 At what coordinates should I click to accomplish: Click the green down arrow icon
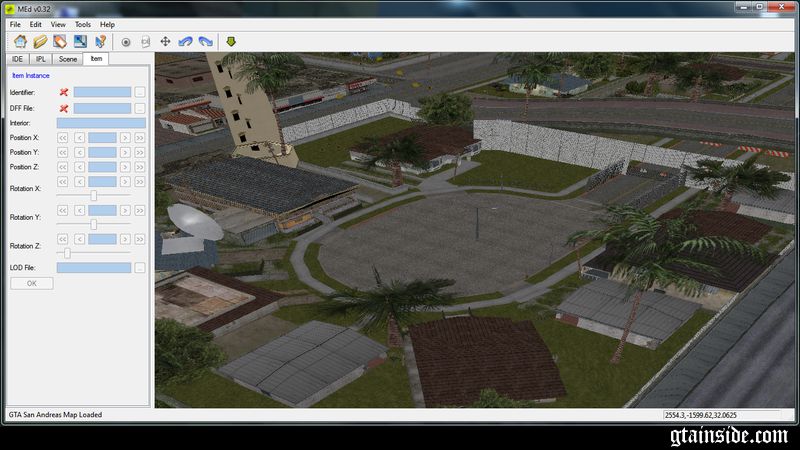[231, 41]
